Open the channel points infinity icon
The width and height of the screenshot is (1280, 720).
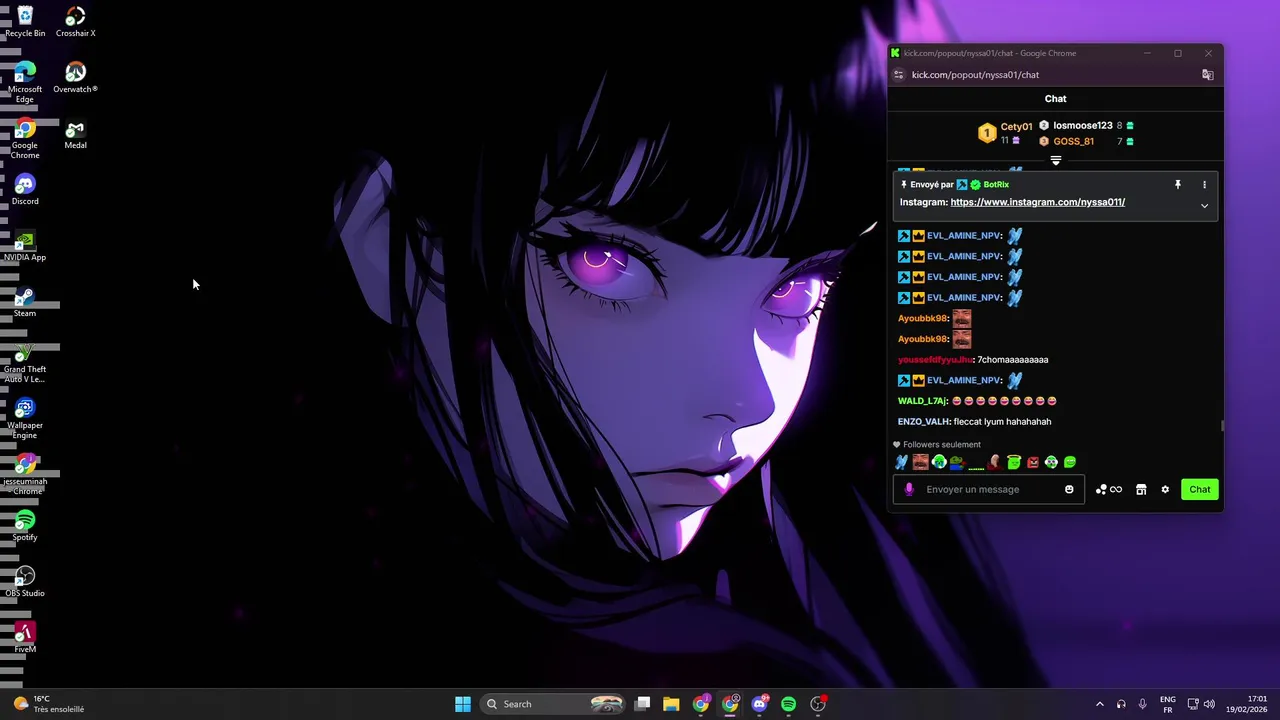click(x=1108, y=489)
